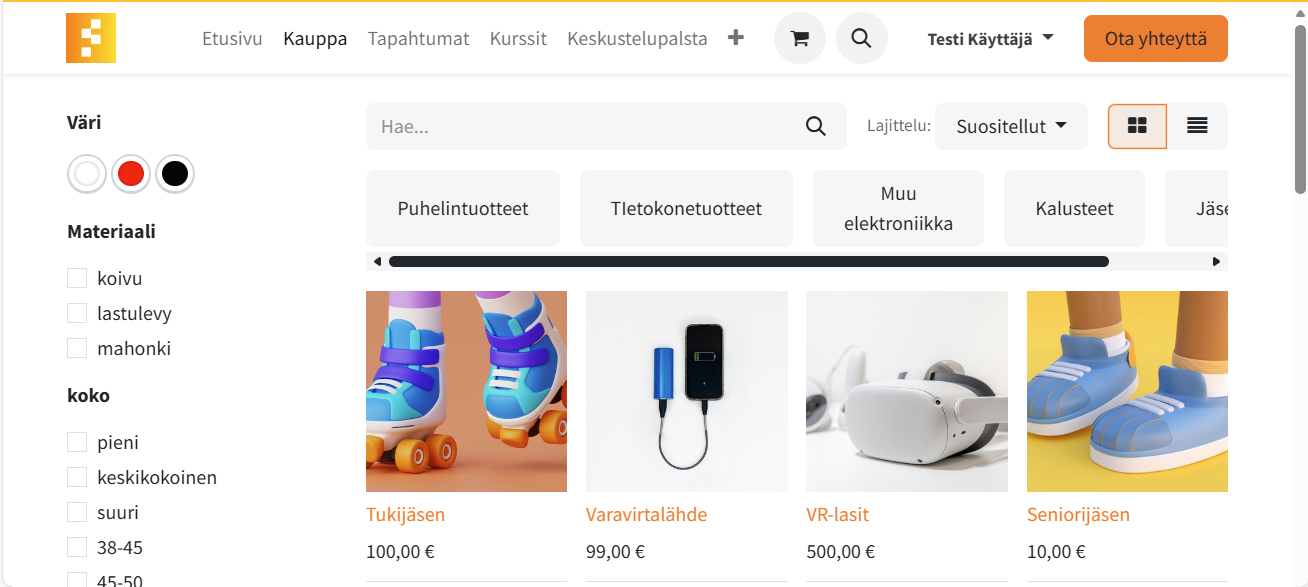Open the shopping cart icon

click(800, 39)
